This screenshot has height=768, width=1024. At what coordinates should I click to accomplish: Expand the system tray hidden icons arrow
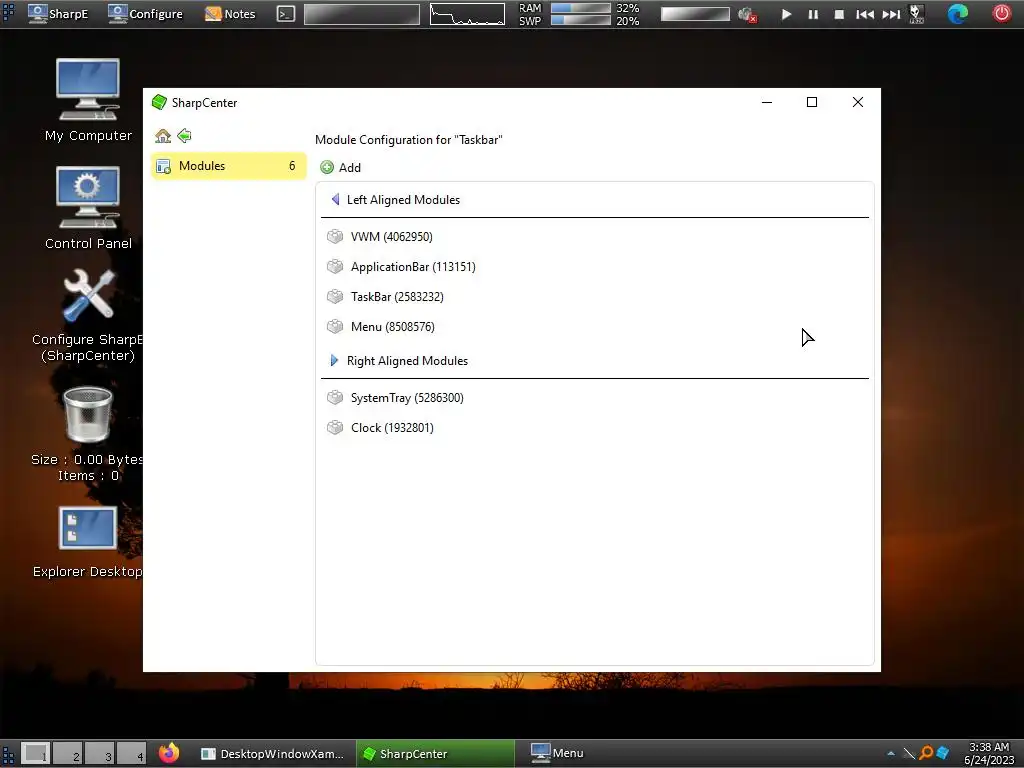pyautogui.click(x=891, y=754)
